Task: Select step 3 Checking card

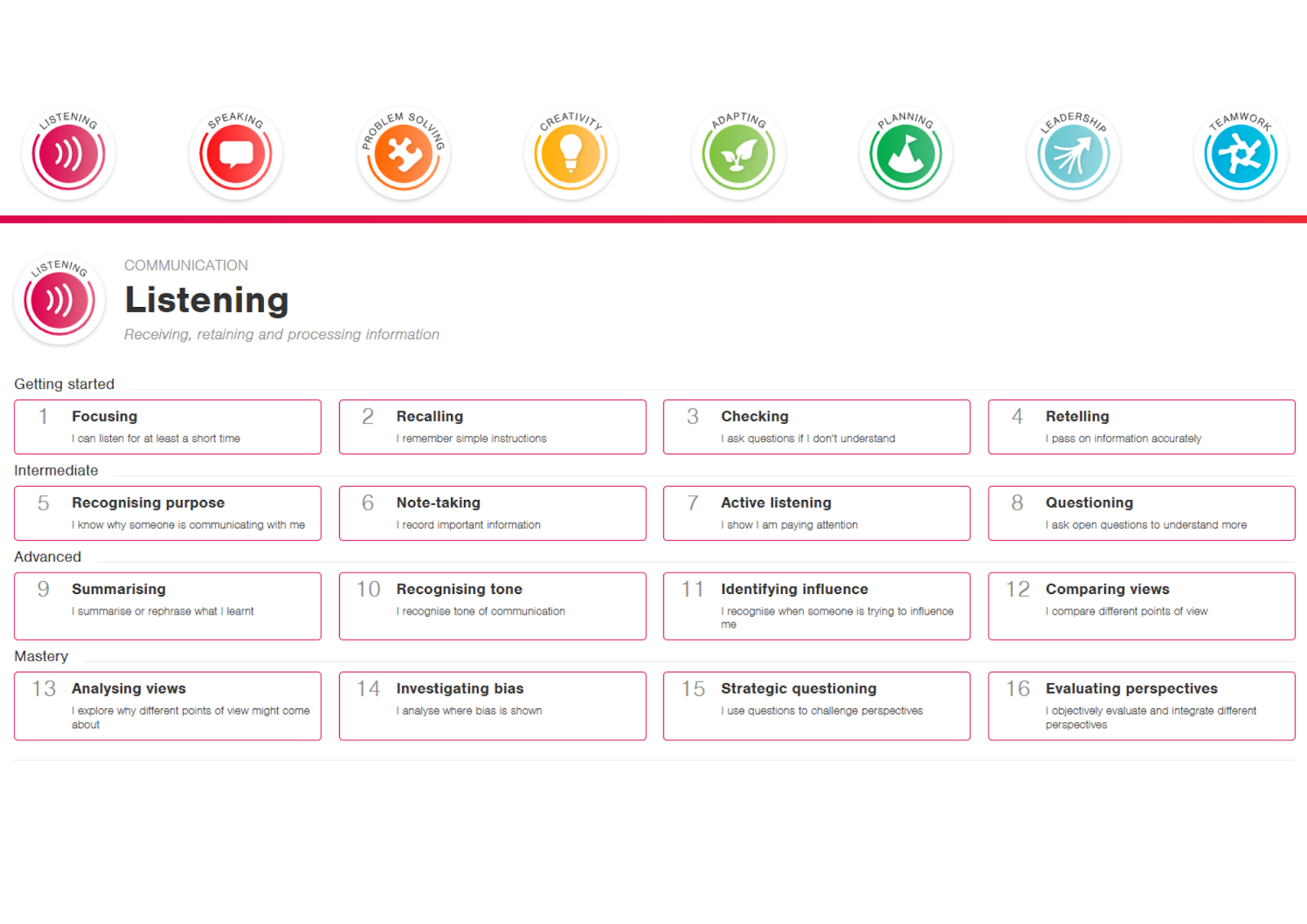Action: click(817, 426)
